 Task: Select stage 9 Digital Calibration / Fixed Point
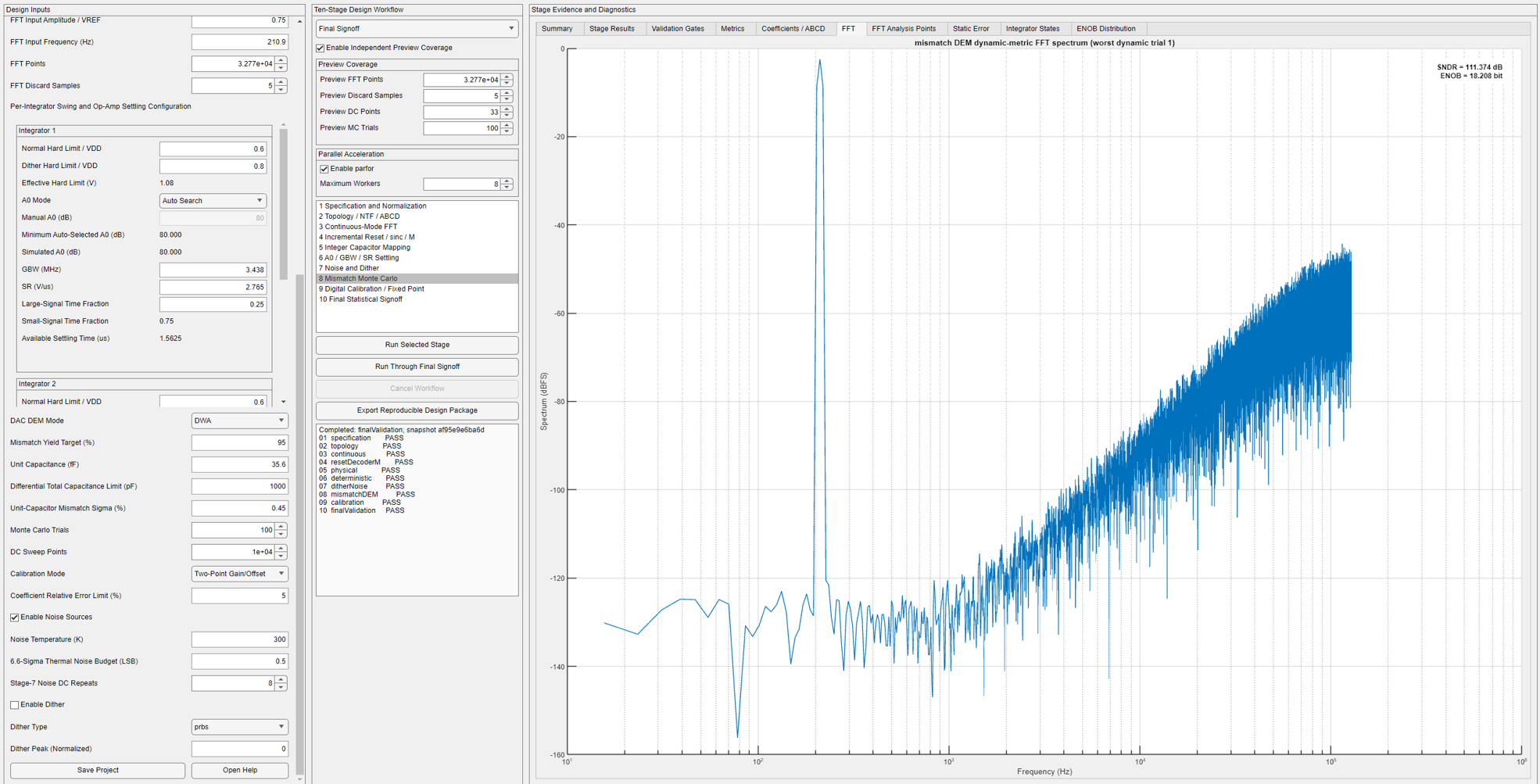(x=417, y=289)
